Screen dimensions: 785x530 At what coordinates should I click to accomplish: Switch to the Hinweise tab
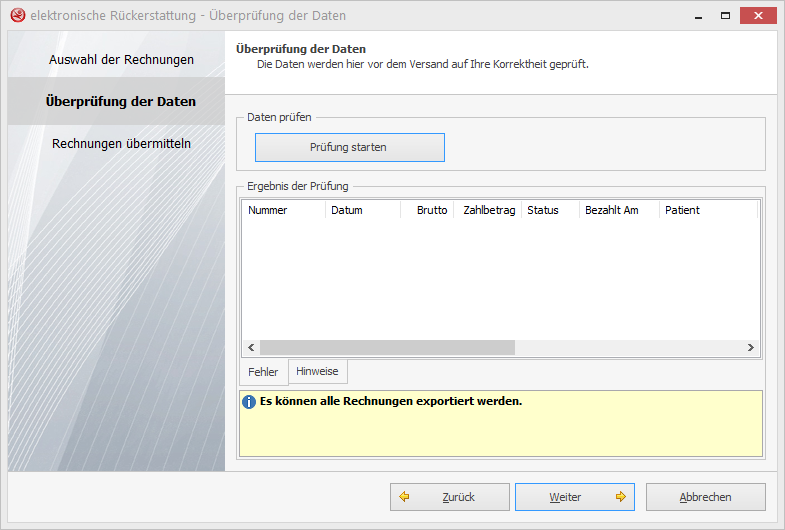tap(317, 371)
